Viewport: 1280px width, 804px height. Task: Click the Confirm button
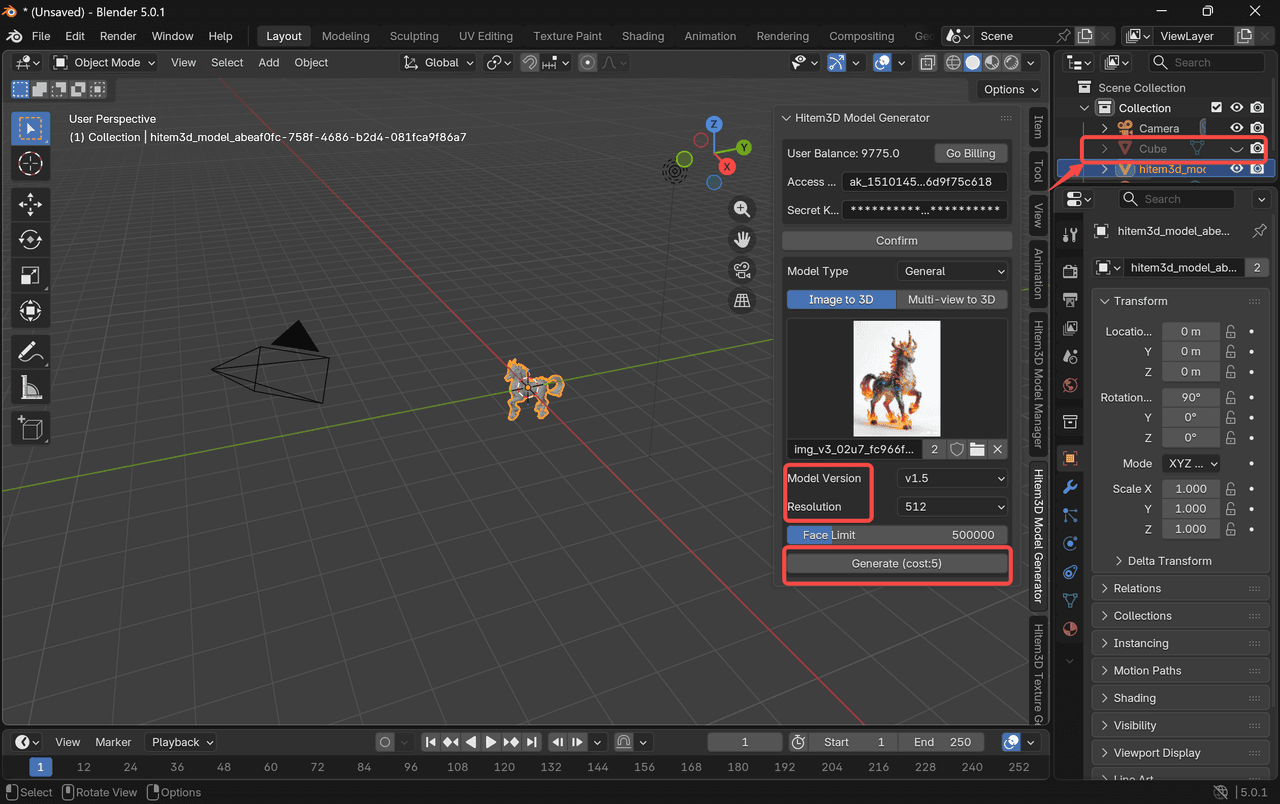click(x=897, y=240)
